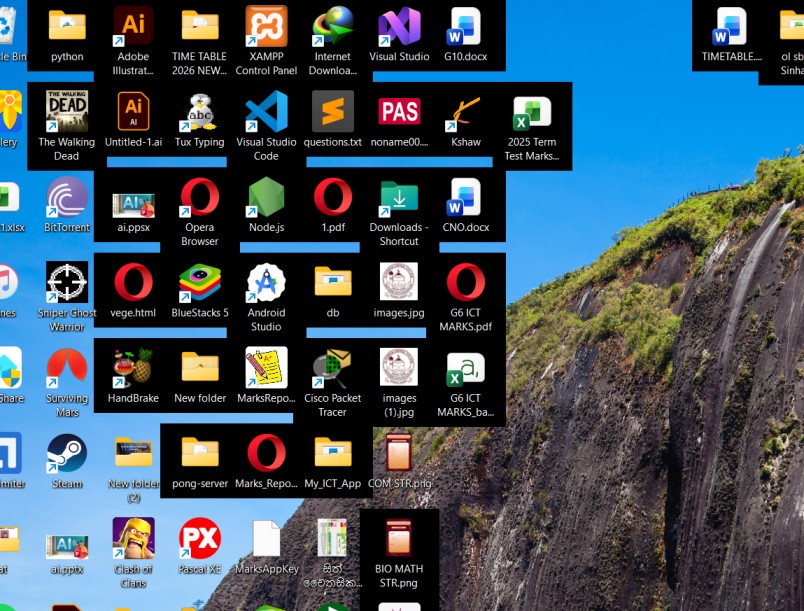Select the Tux Typing penguin icon
The height and width of the screenshot is (611, 804).
click(x=199, y=111)
